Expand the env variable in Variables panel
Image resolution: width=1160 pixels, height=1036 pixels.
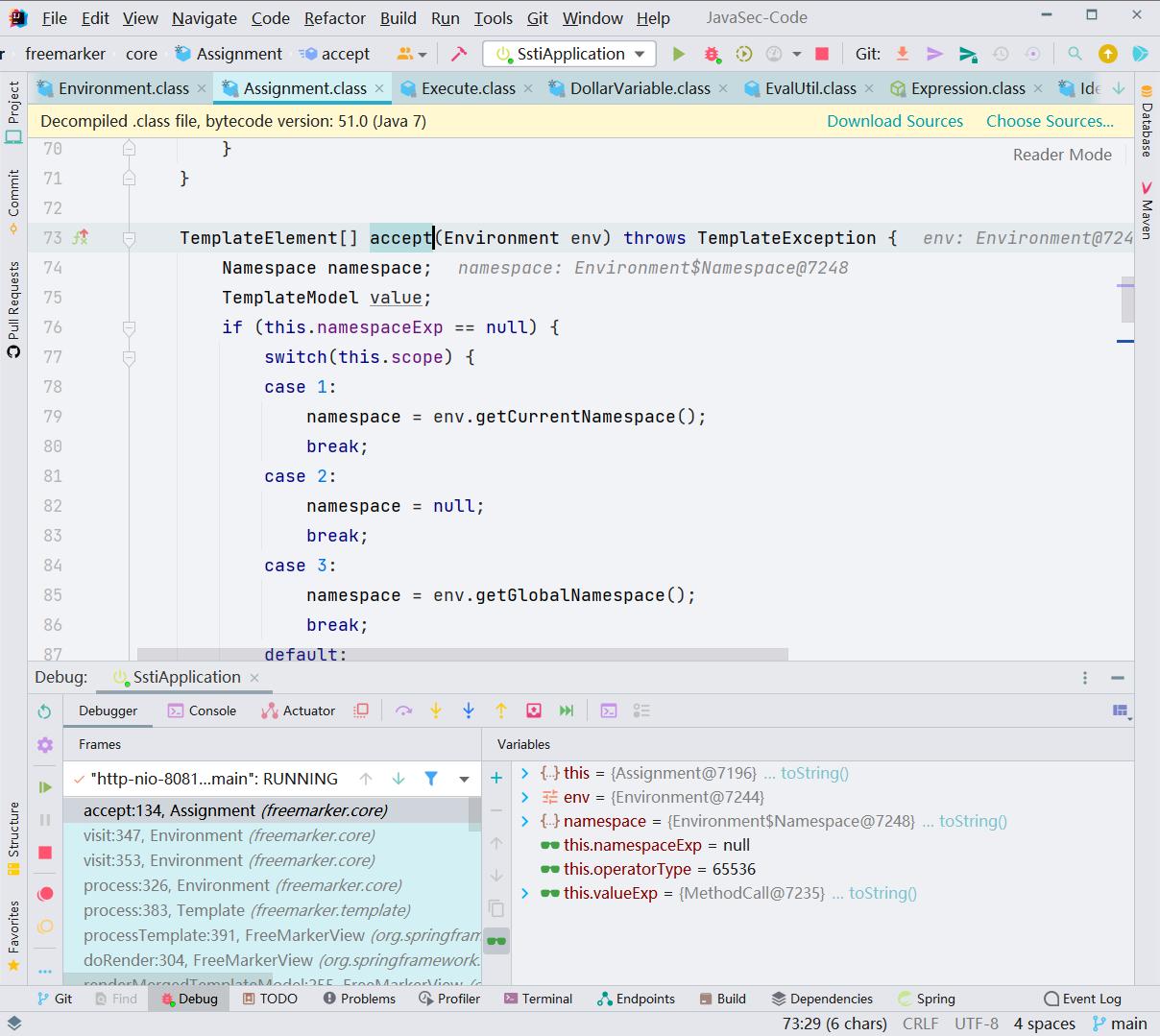tap(525, 797)
